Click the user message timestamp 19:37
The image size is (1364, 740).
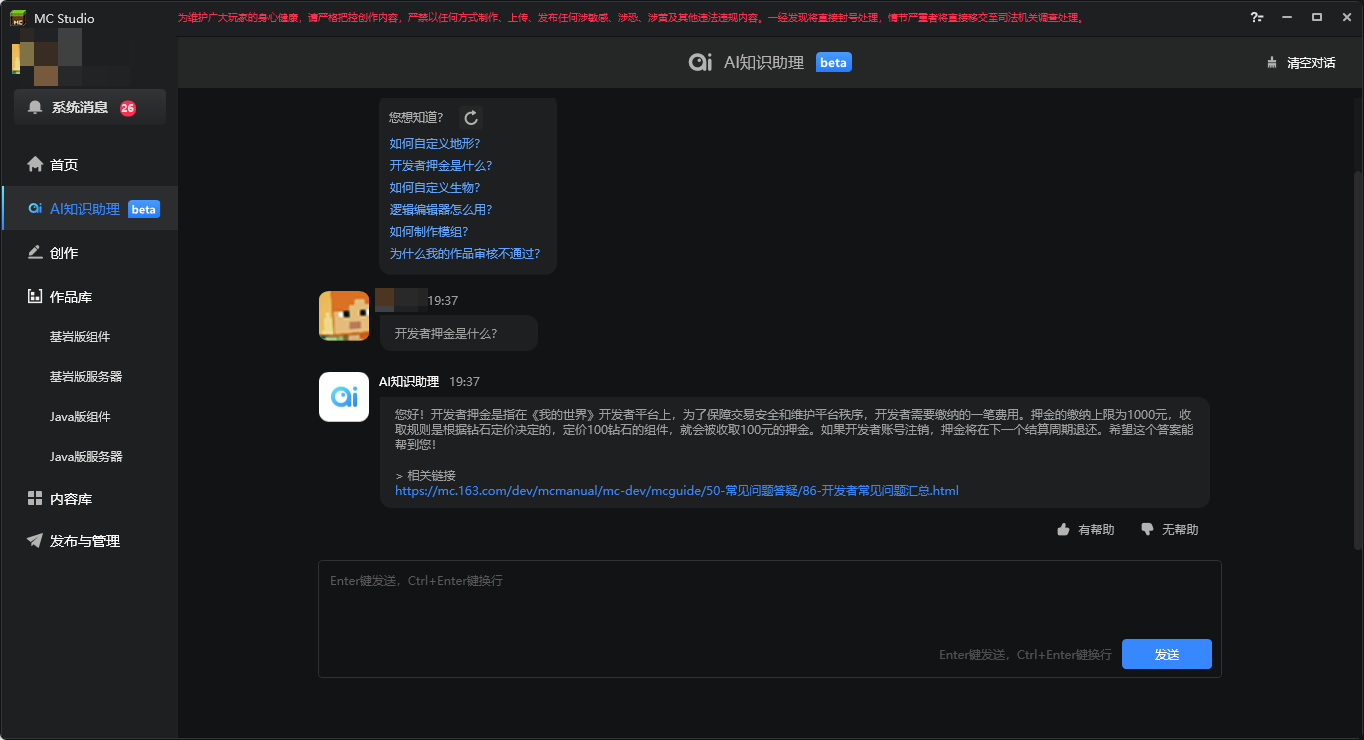click(x=443, y=300)
